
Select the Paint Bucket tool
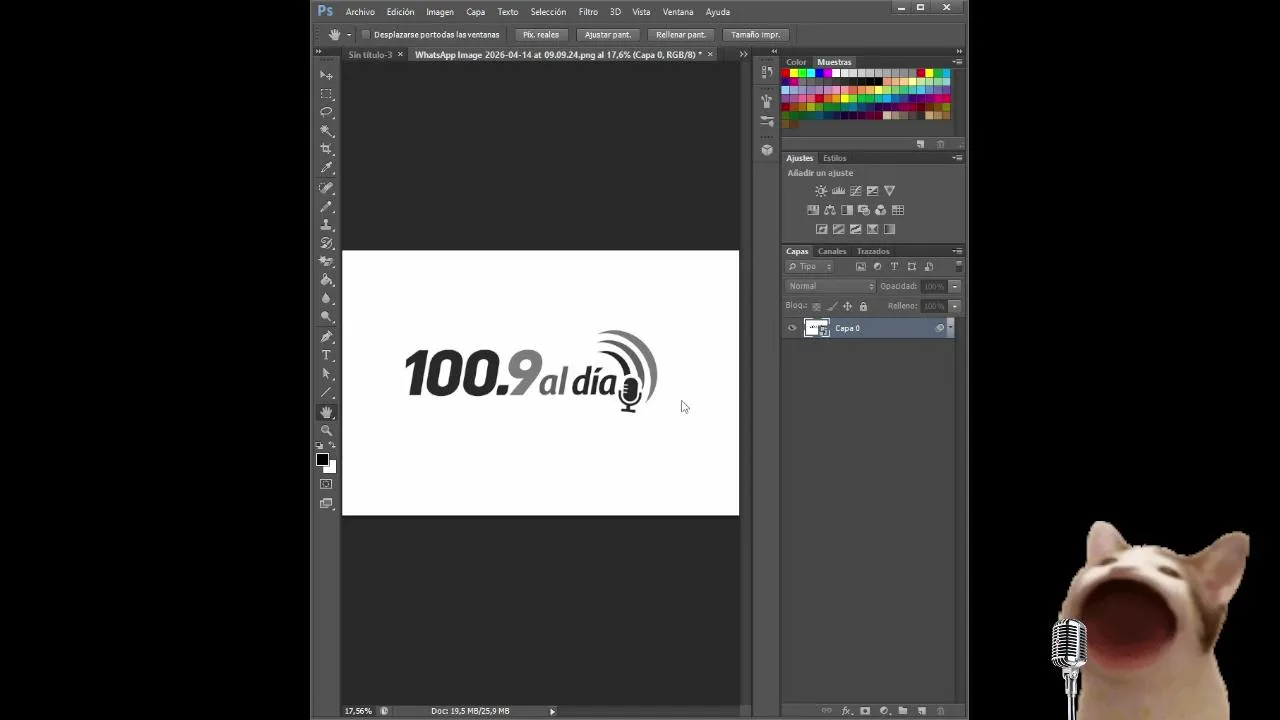point(326,280)
